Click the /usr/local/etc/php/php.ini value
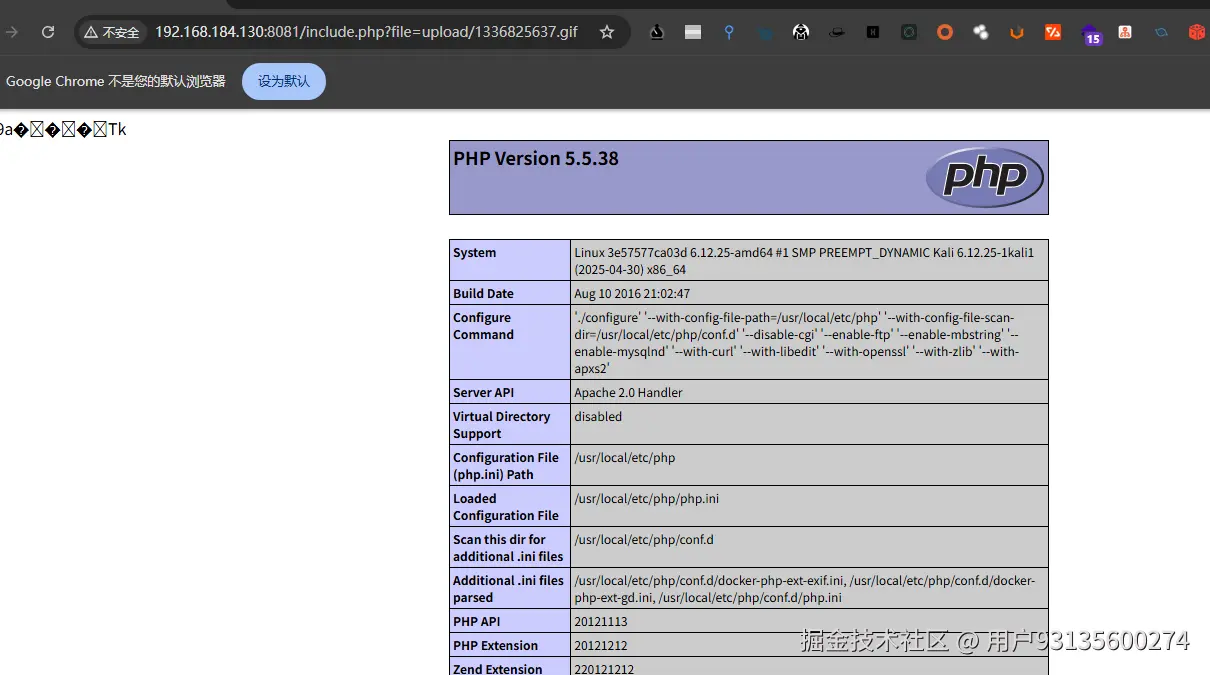 (646, 499)
